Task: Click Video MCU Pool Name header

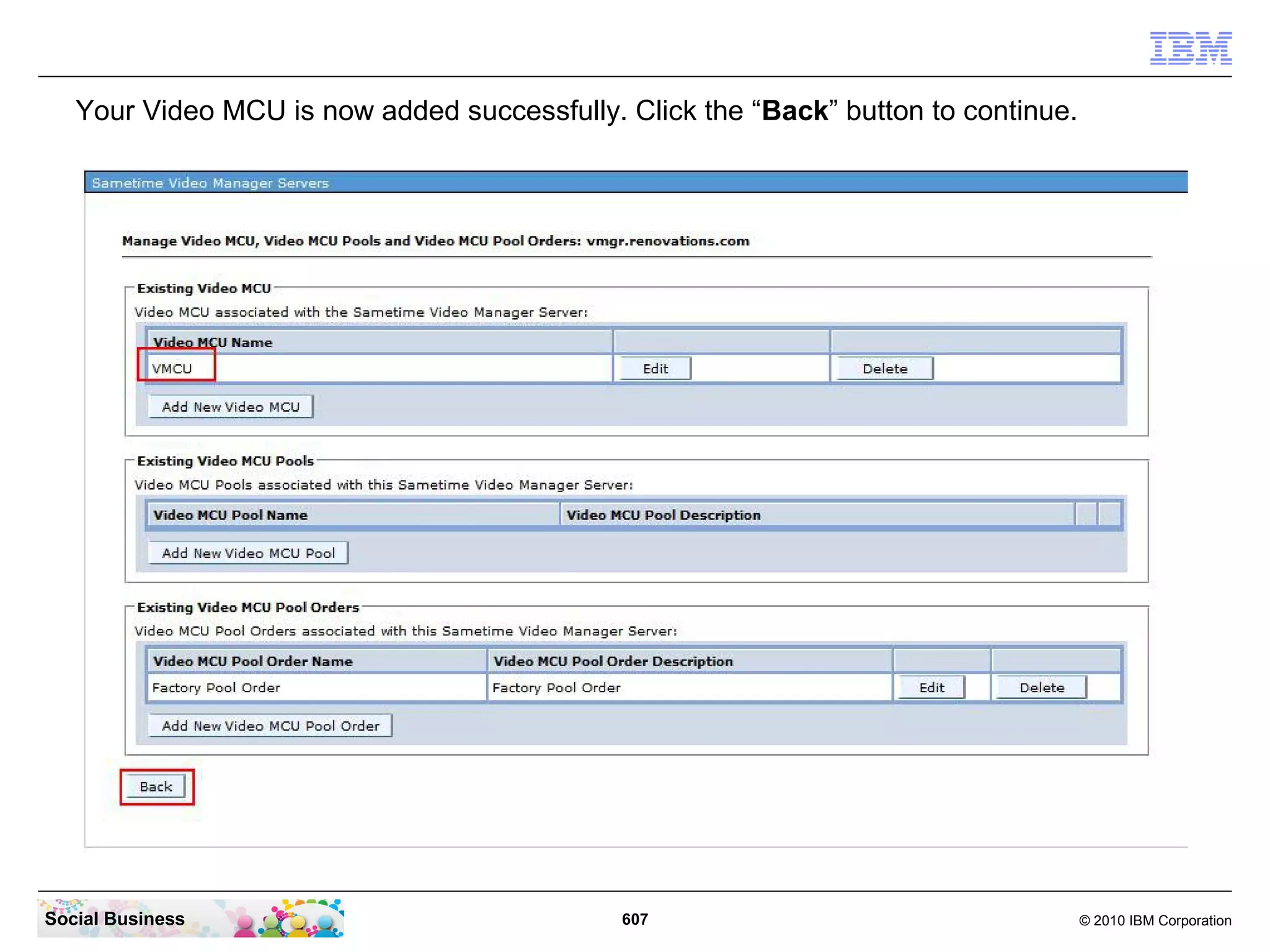Action: (353, 515)
